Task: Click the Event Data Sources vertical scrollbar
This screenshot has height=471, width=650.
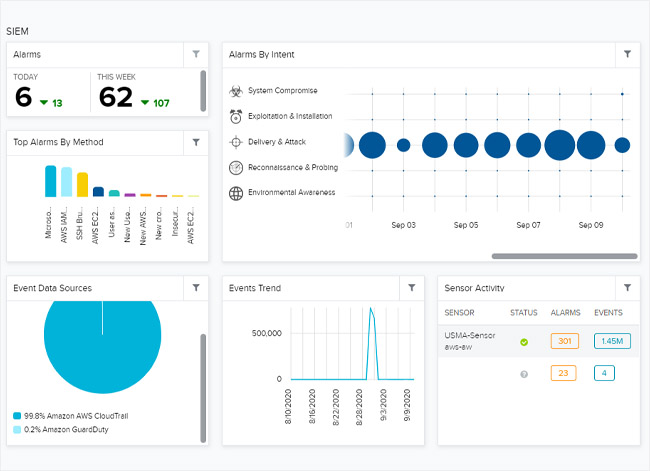Action: pyautogui.click(x=204, y=385)
